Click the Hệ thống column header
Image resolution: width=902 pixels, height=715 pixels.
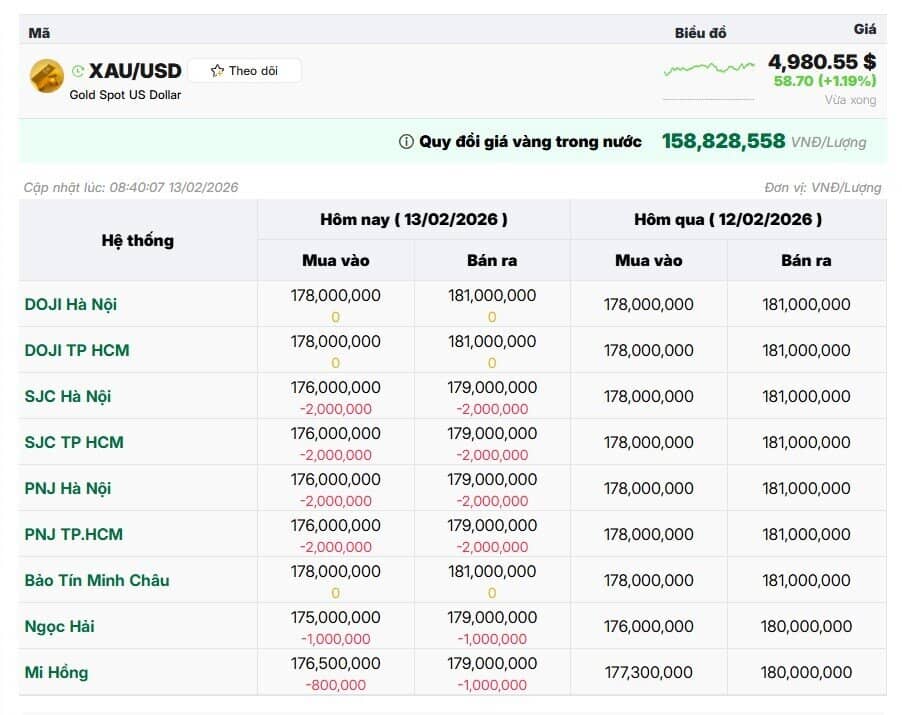pyautogui.click(x=138, y=240)
